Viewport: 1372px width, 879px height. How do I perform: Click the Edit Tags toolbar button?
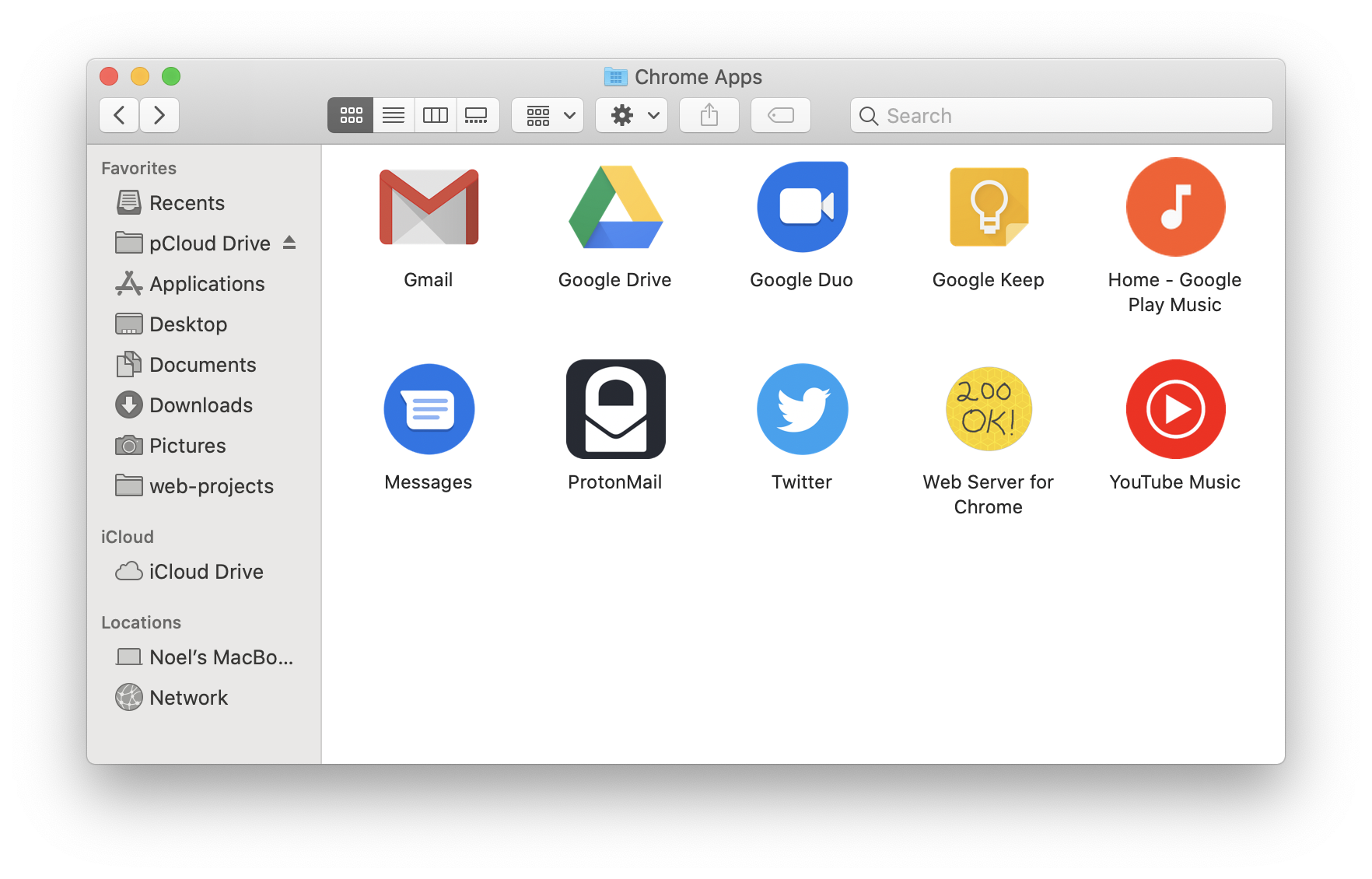pyautogui.click(x=780, y=115)
